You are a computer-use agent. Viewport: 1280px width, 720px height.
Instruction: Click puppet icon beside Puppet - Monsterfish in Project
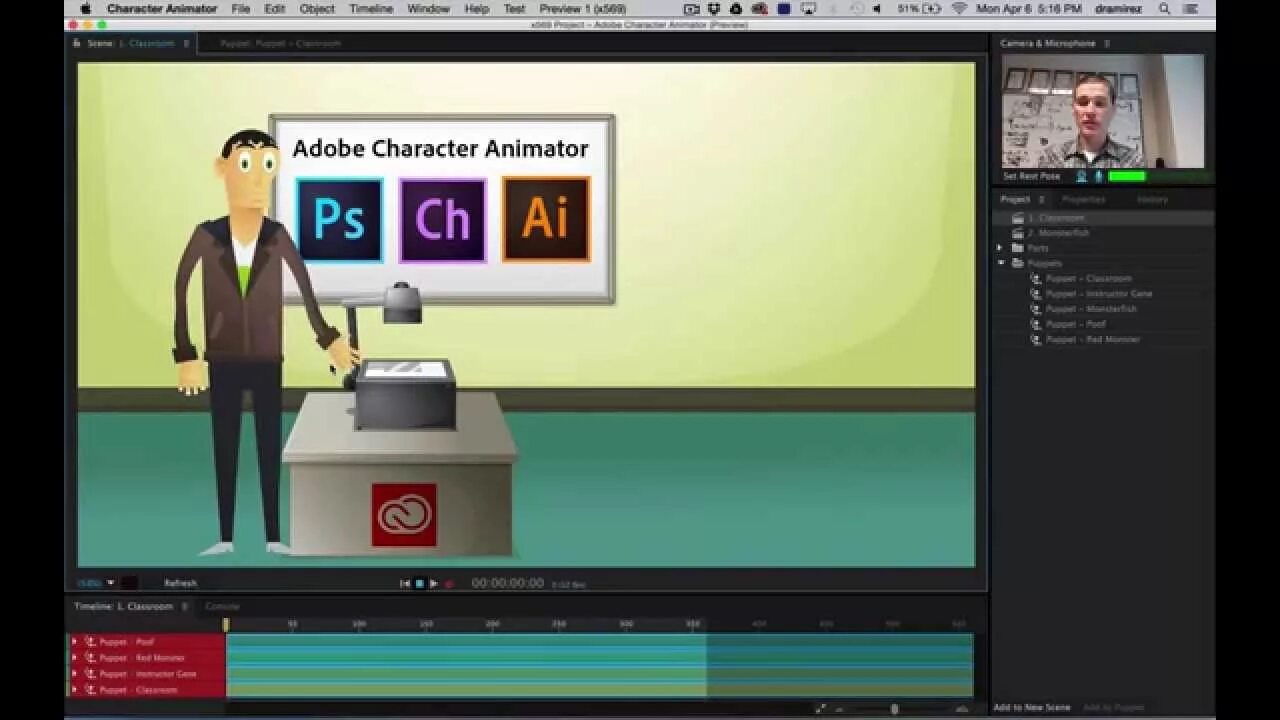click(x=1036, y=309)
